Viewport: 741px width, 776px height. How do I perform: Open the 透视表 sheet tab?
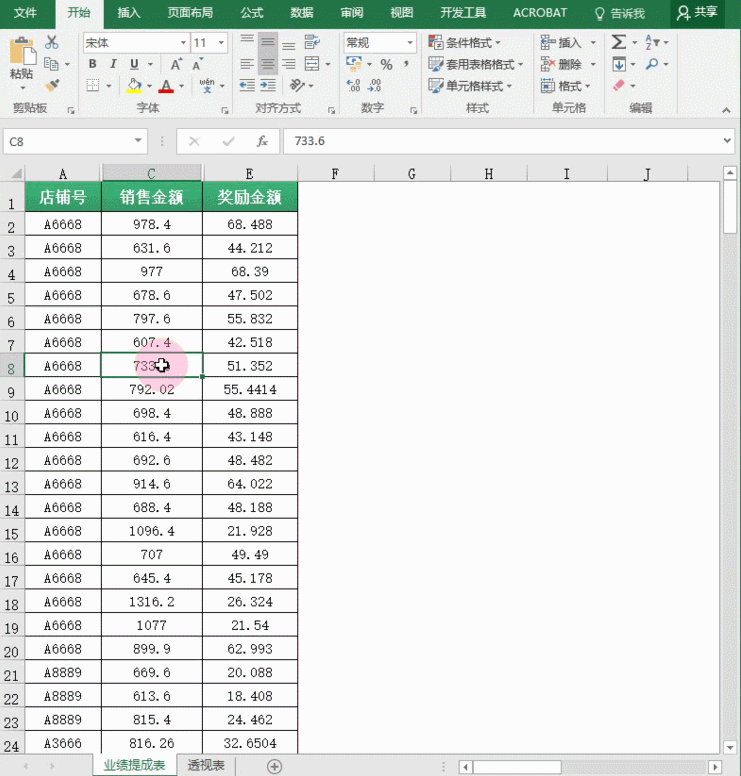206,766
